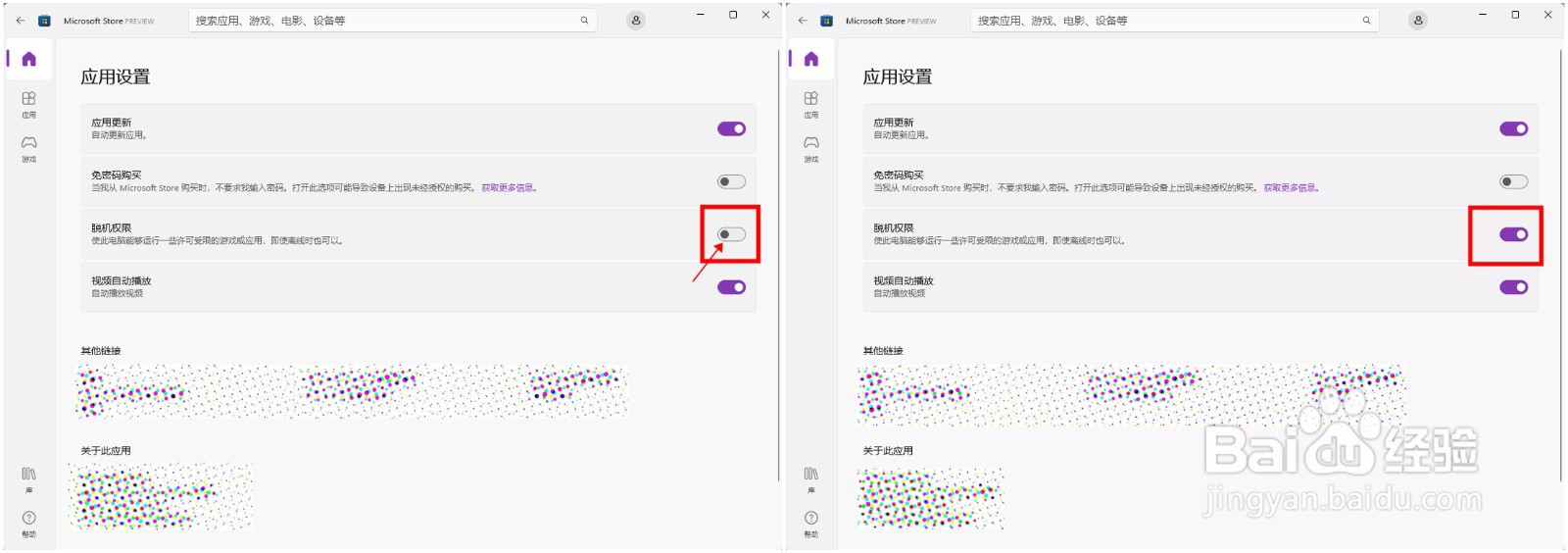Enable 脱机权限 switch in left window

pos(731,234)
